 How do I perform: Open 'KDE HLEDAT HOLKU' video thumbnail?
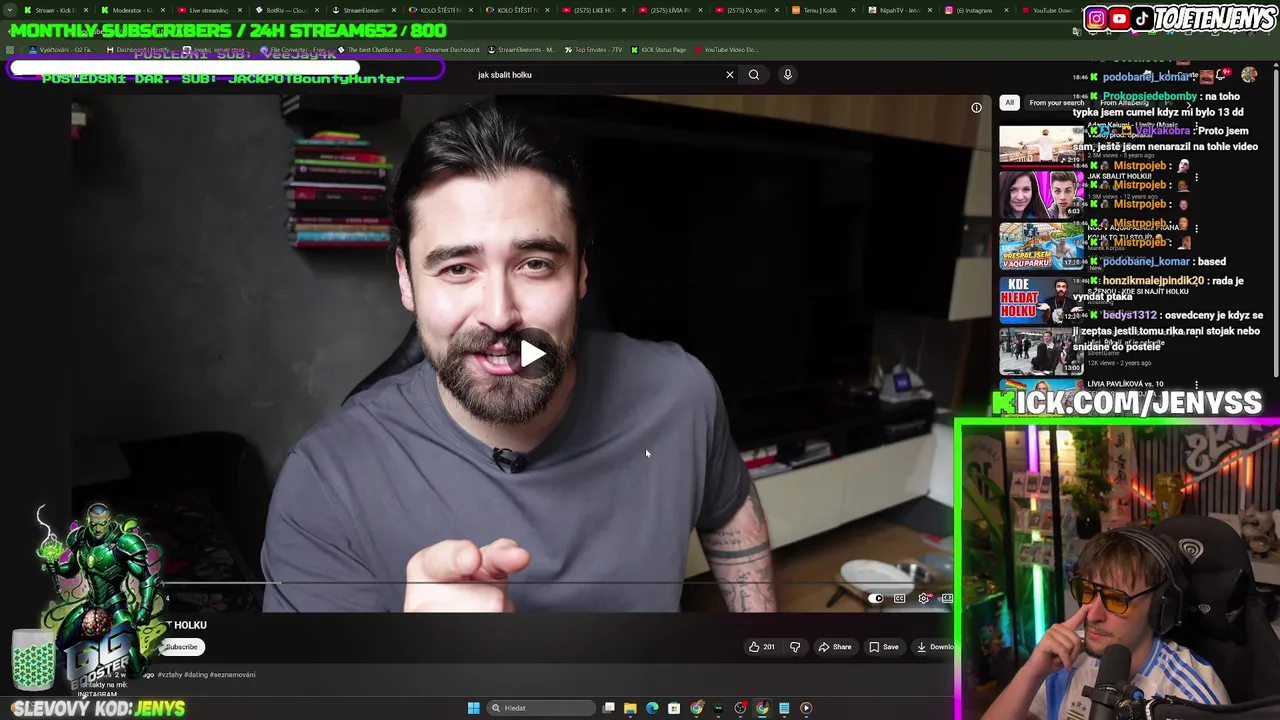pyautogui.click(x=1041, y=298)
